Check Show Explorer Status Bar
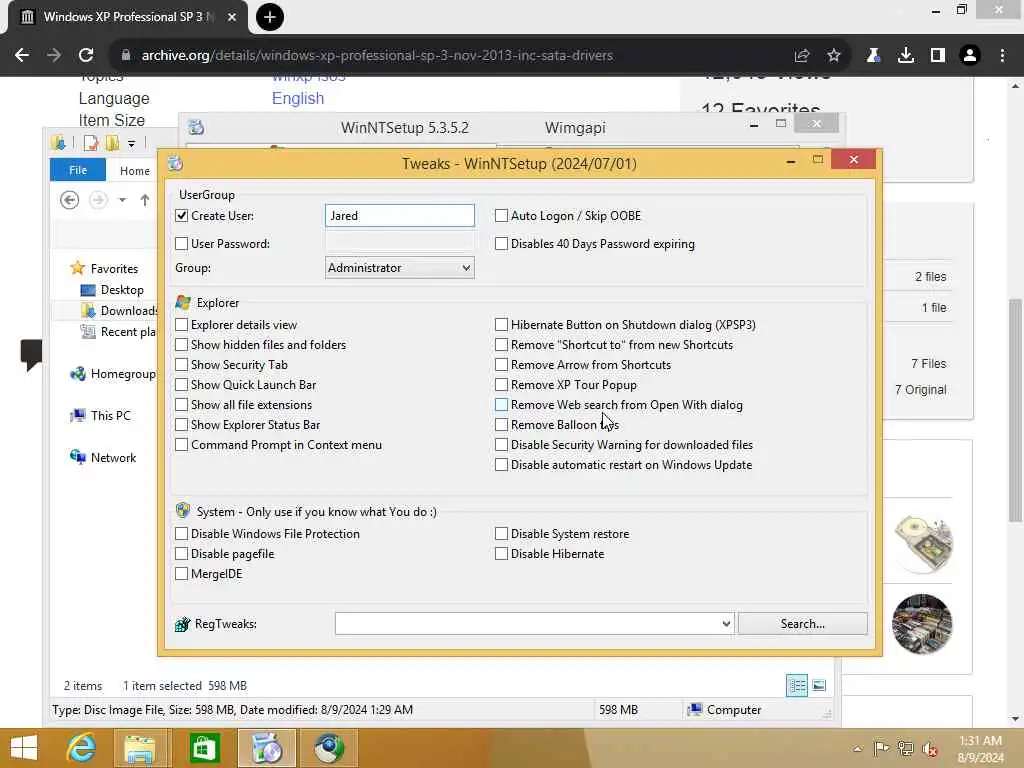The height and width of the screenshot is (768, 1024). click(182, 425)
